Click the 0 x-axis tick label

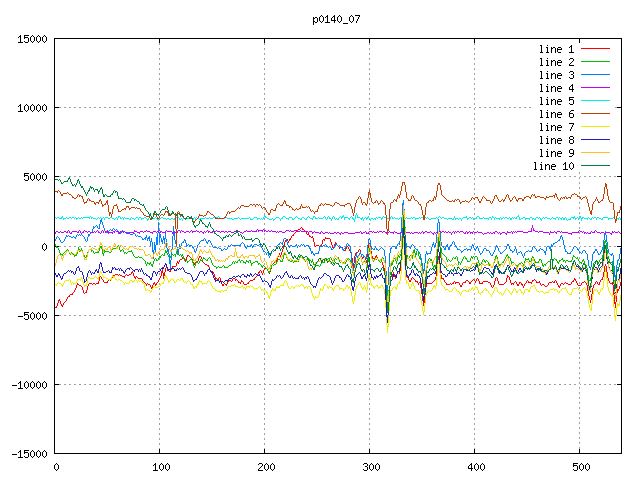coord(55,467)
